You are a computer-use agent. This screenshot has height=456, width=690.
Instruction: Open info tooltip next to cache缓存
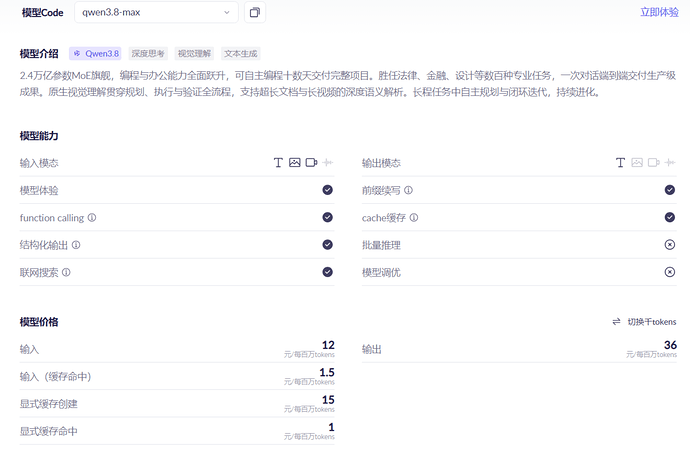pos(414,217)
